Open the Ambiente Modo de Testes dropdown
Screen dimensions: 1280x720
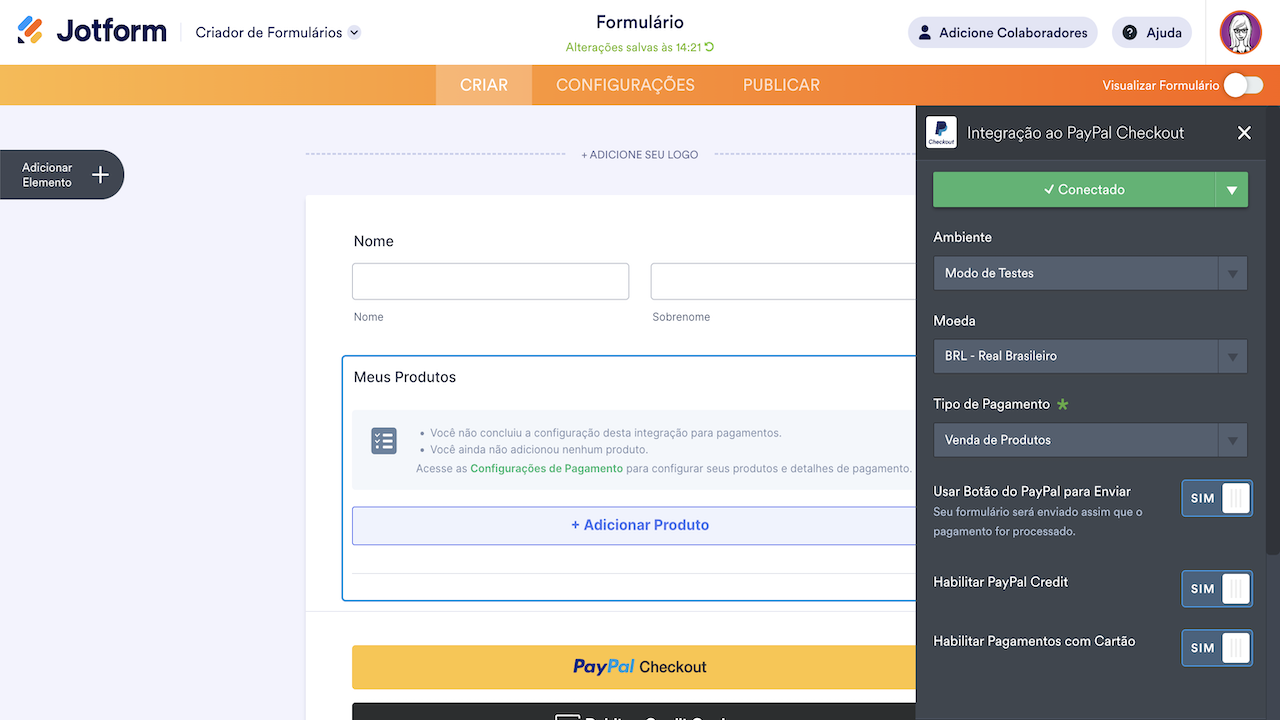pyautogui.click(x=1090, y=273)
